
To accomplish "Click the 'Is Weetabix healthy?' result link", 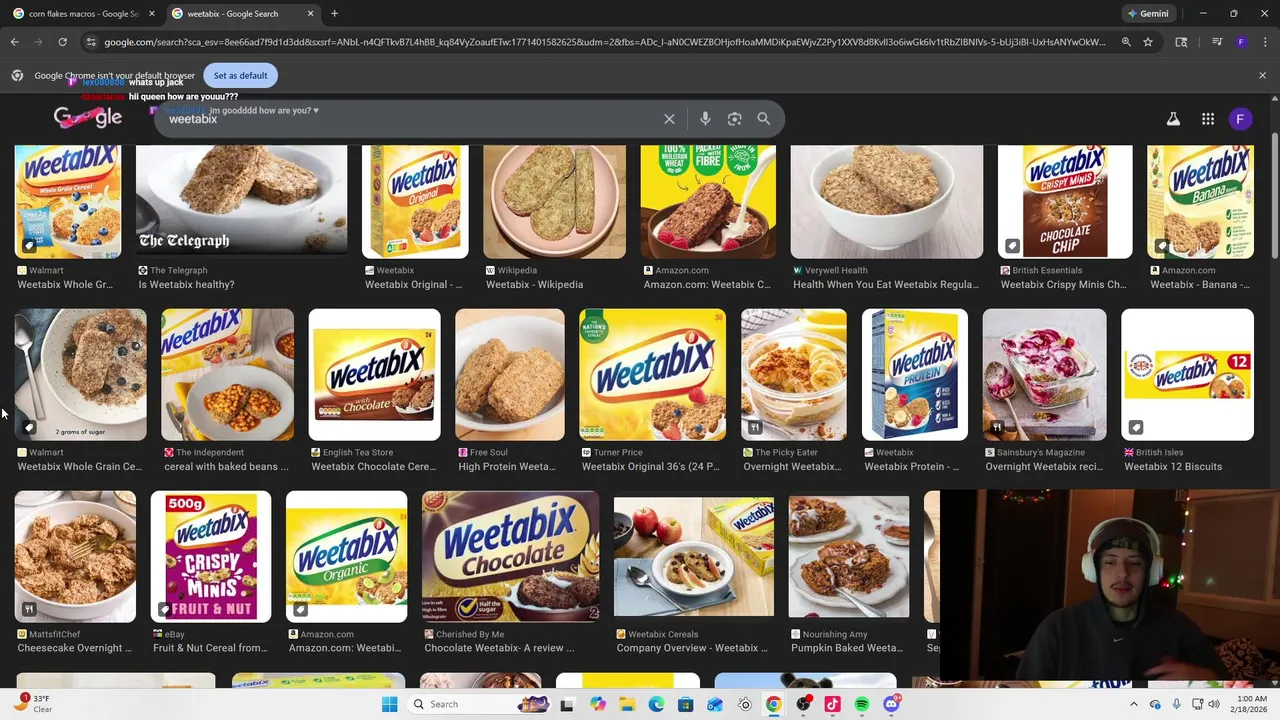I will coord(186,285).
